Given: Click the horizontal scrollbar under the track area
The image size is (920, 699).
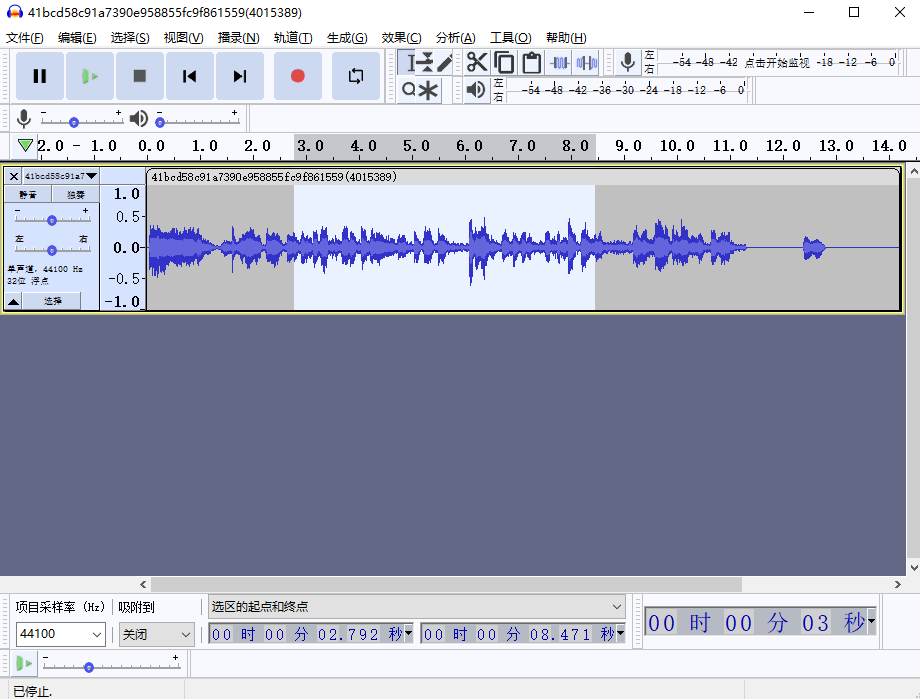Looking at the screenshot, I should [445, 584].
